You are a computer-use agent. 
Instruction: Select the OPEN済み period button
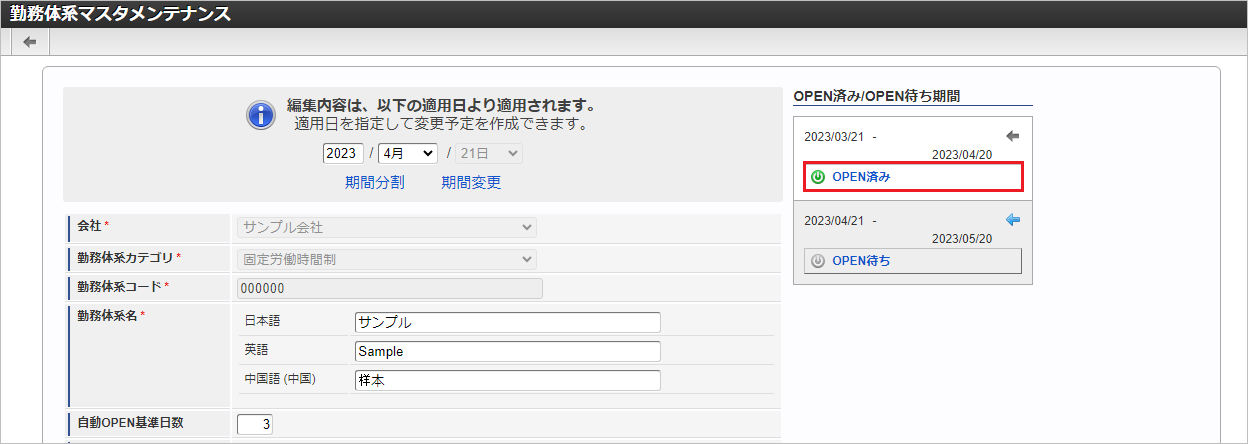913,177
